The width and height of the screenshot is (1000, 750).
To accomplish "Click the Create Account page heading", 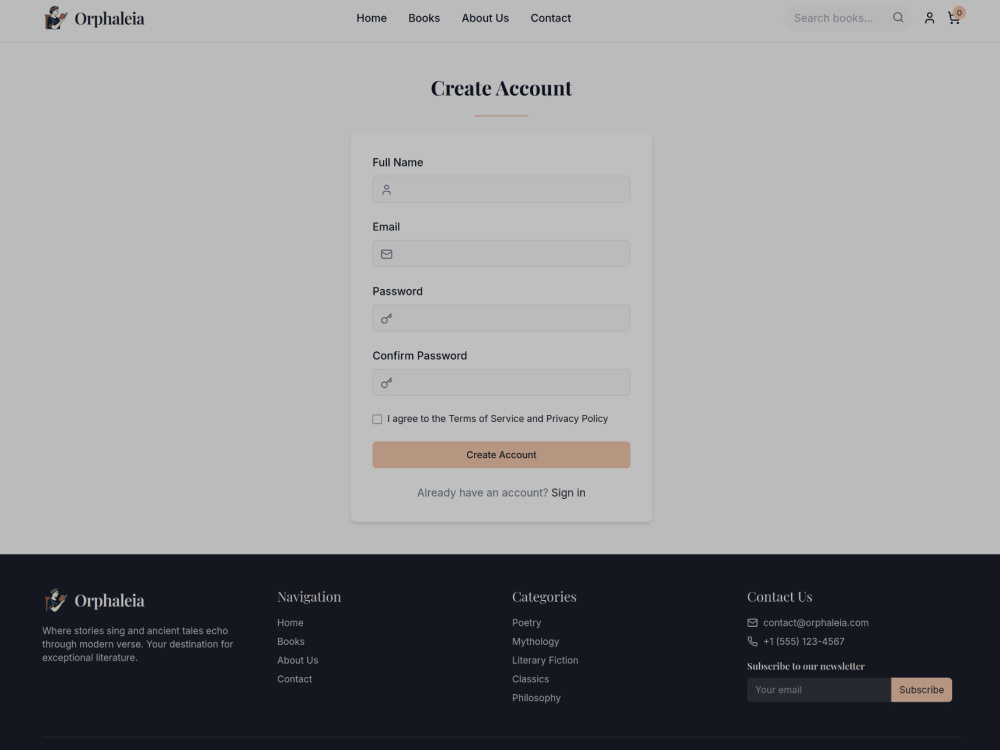I will click(501, 88).
